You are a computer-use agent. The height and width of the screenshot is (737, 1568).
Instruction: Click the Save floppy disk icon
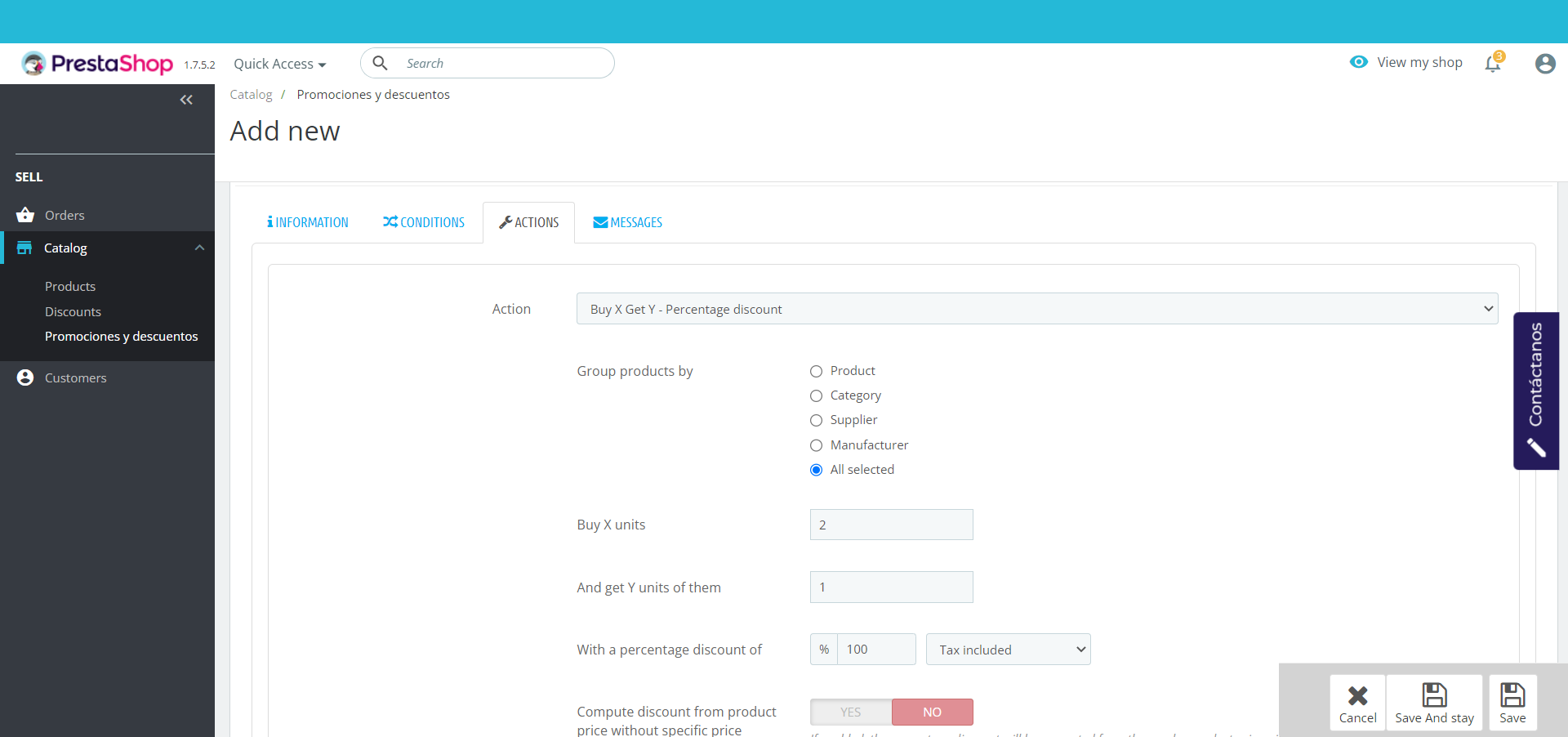pyautogui.click(x=1512, y=695)
